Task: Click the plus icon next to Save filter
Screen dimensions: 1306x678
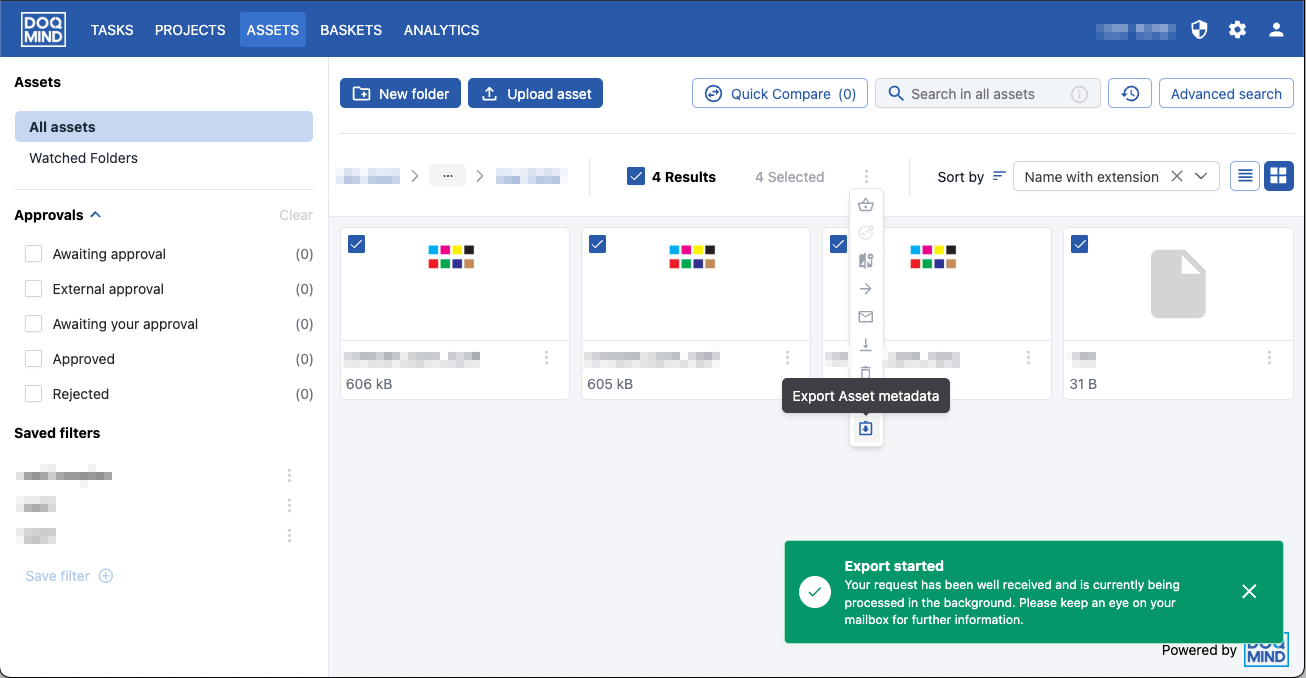Action: (x=106, y=576)
